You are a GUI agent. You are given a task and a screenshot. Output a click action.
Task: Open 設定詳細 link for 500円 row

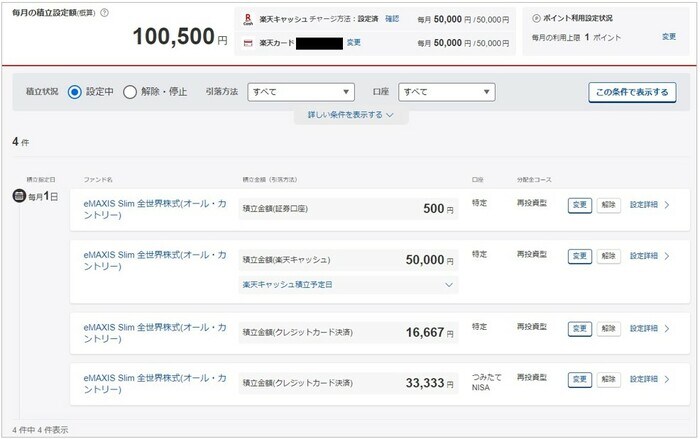(x=644, y=205)
